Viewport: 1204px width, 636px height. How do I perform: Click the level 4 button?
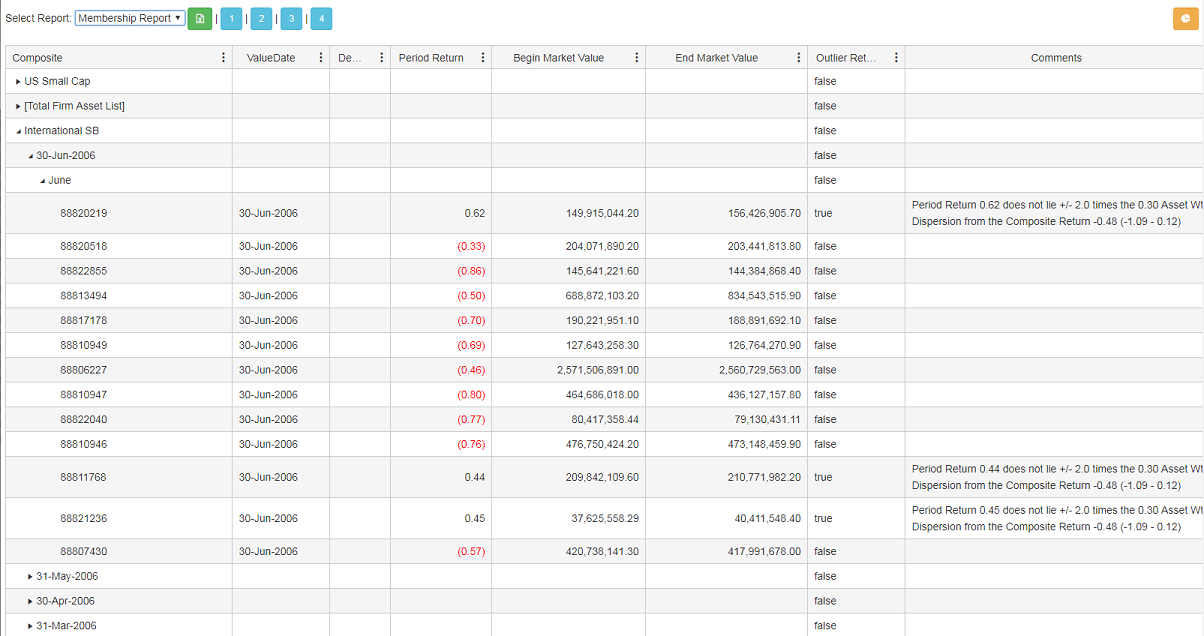[x=321, y=19]
